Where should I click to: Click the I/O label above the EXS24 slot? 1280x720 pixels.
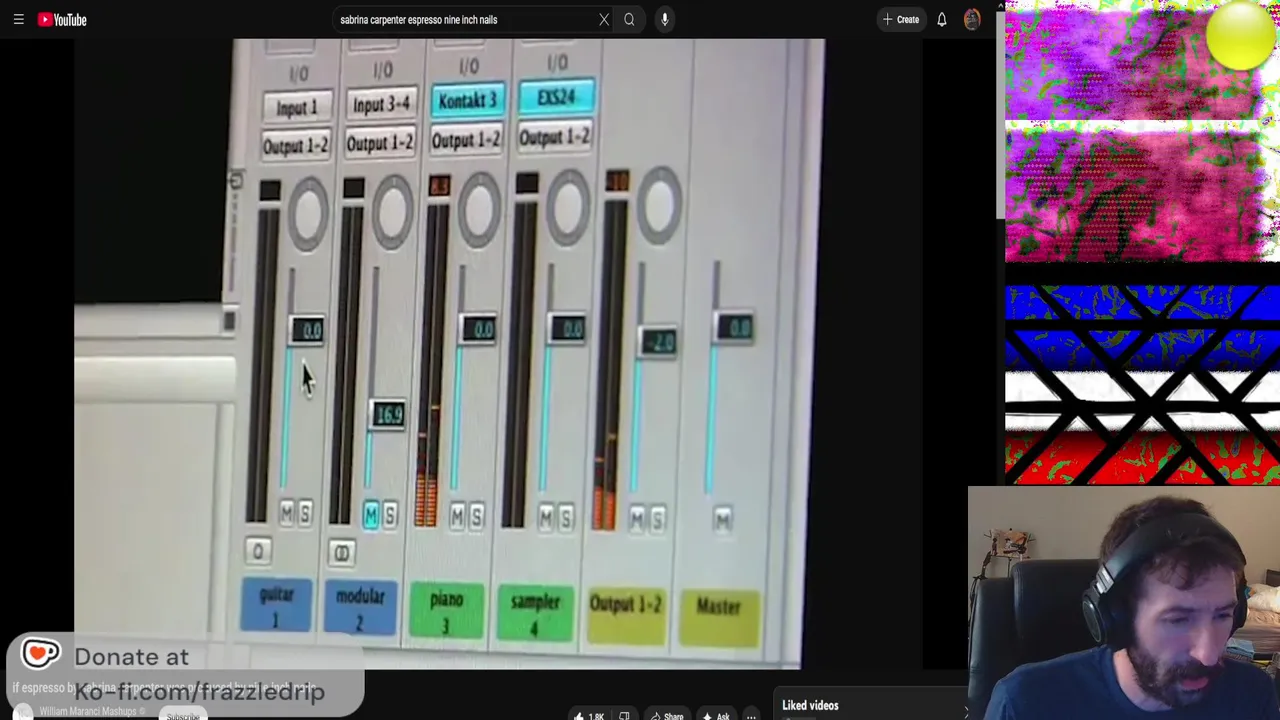pos(557,64)
